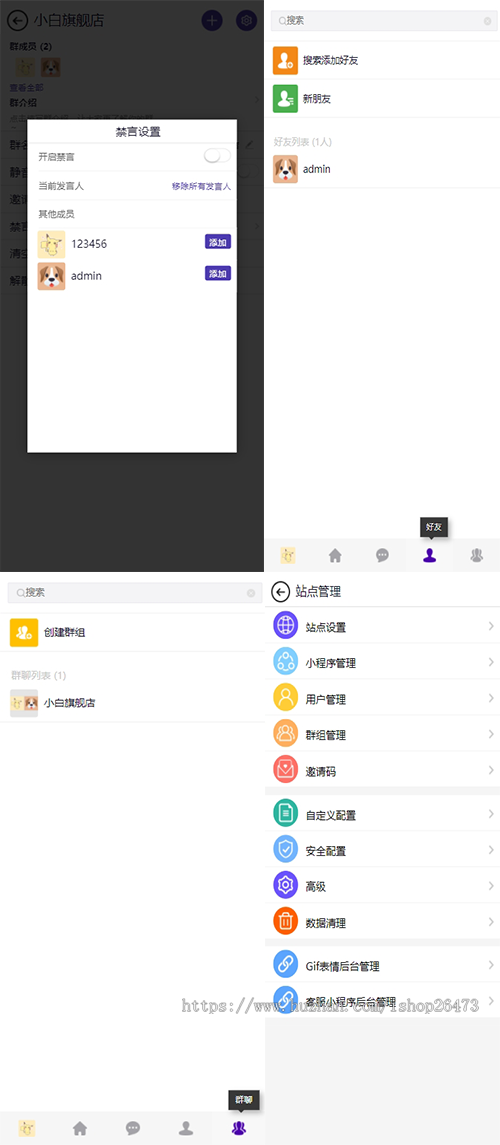Toggle the 开启禁言 switch
Viewport: 500px width, 1145px height.
[217, 156]
